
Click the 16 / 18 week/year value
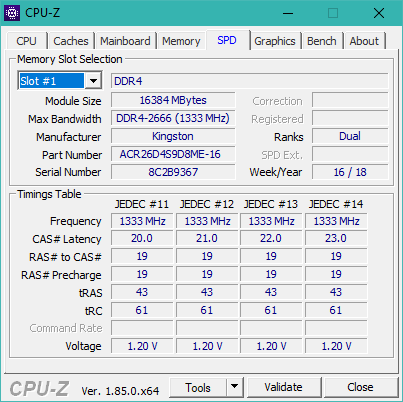click(350, 172)
